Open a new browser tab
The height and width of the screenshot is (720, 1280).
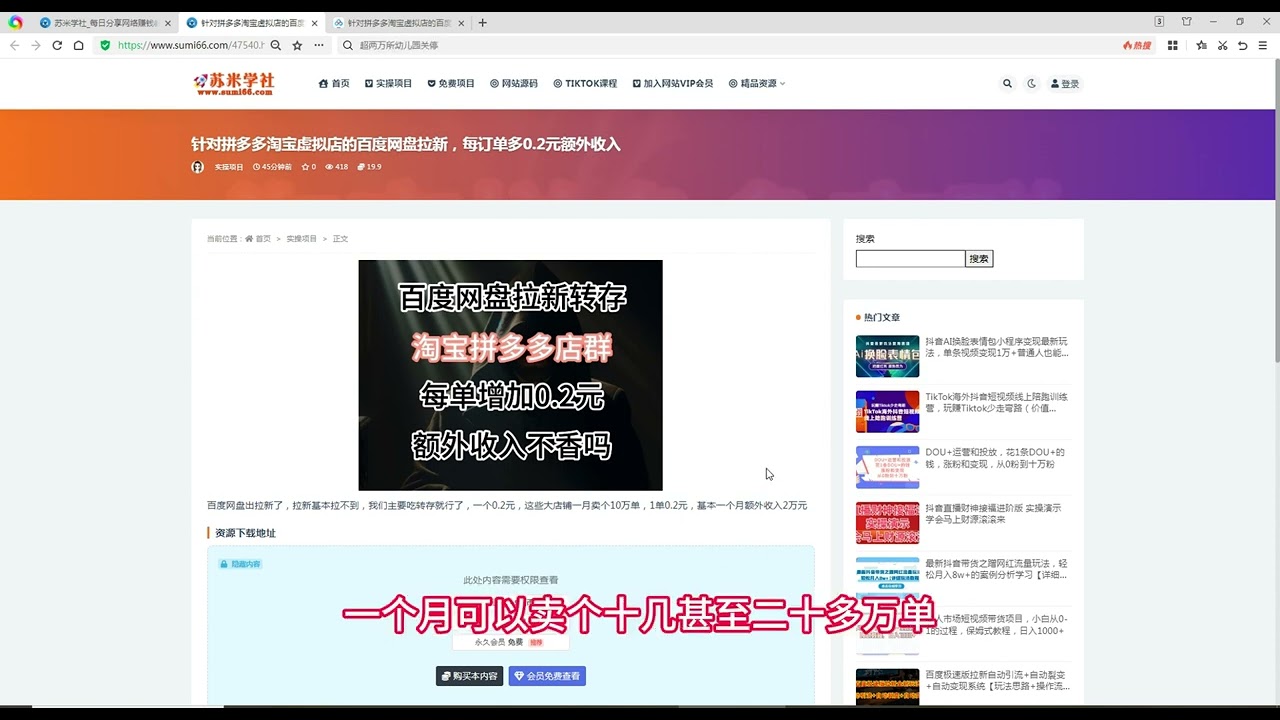pos(483,22)
